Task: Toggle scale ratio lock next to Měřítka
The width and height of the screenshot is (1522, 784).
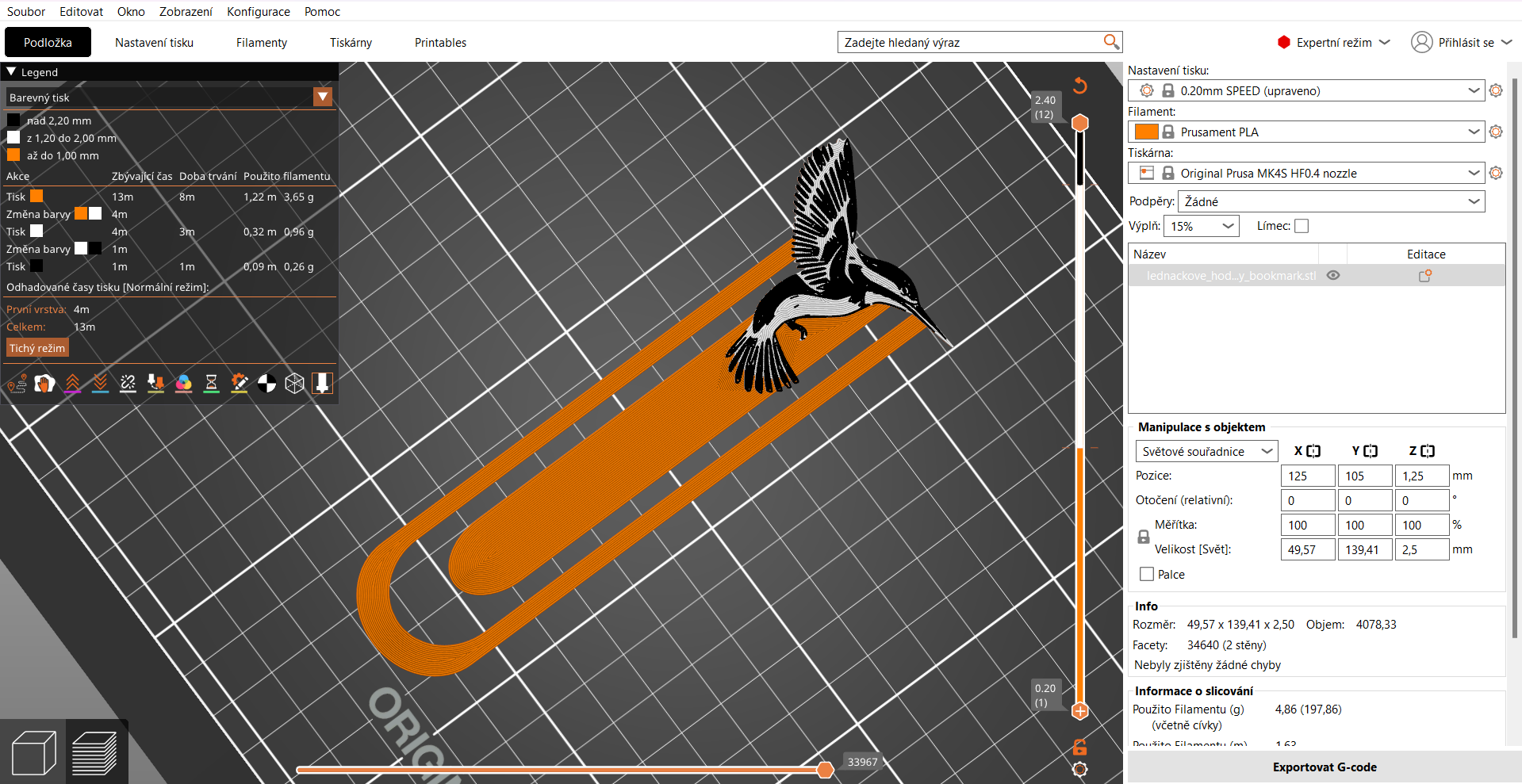Action: tap(1144, 537)
